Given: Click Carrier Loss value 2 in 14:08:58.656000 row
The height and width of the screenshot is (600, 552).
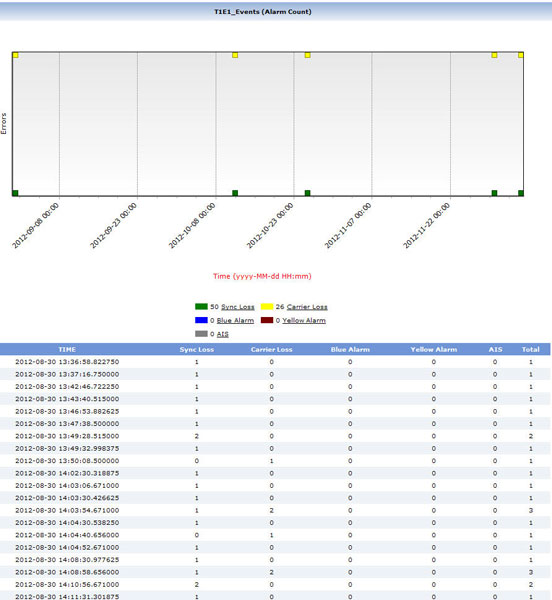Looking at the screenshot, I should [272, 572].
